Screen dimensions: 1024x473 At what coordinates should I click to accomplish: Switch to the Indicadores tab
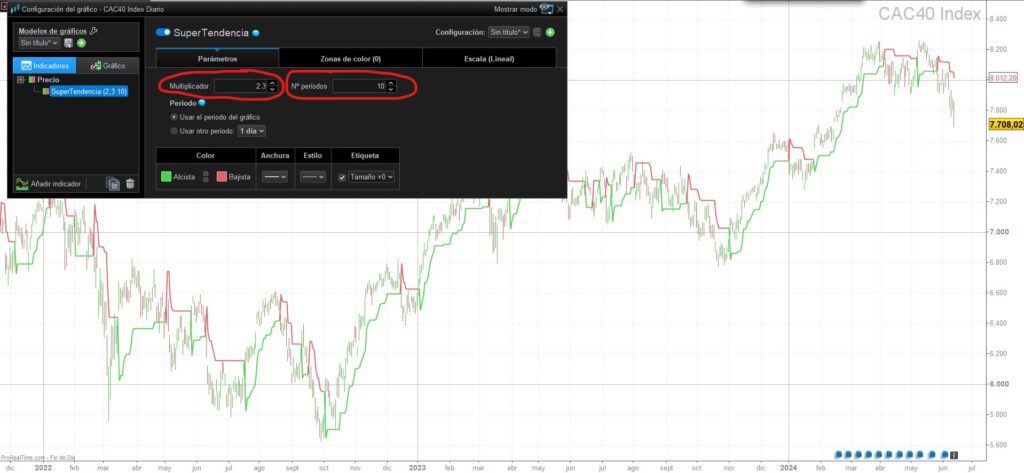click(44, 65)
